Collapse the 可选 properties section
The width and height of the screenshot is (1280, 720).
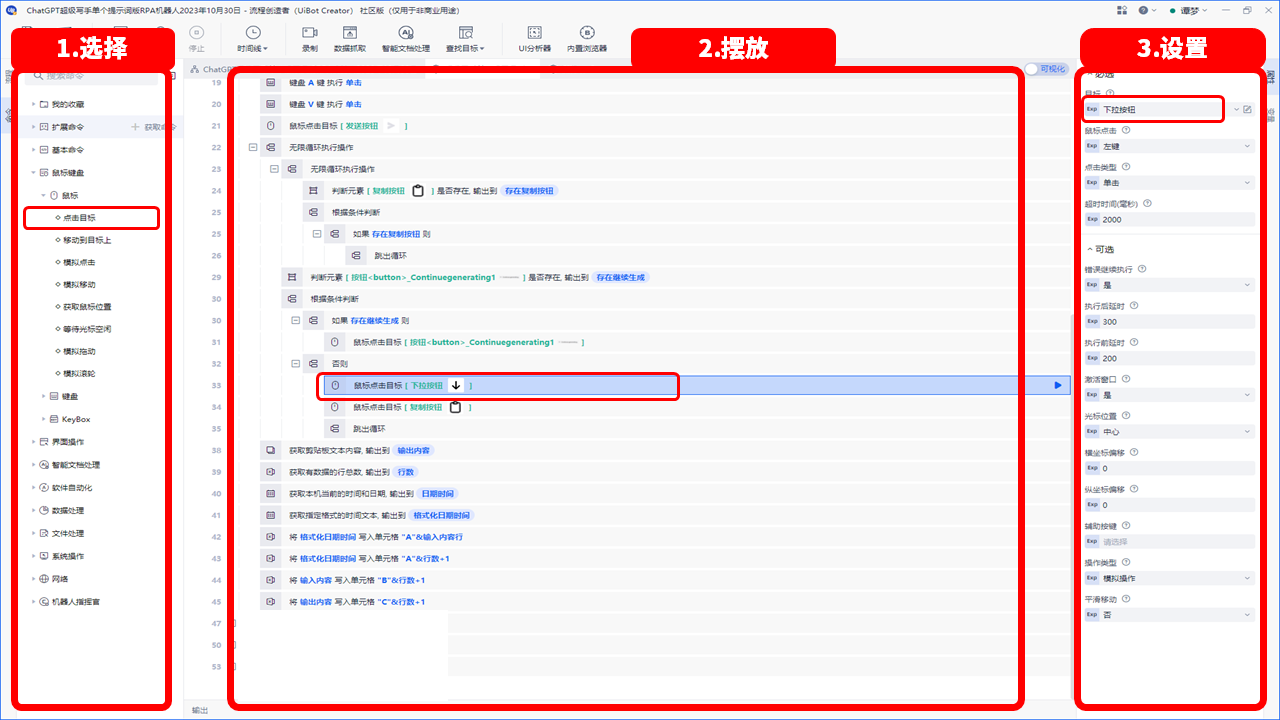click(1090, 249)
